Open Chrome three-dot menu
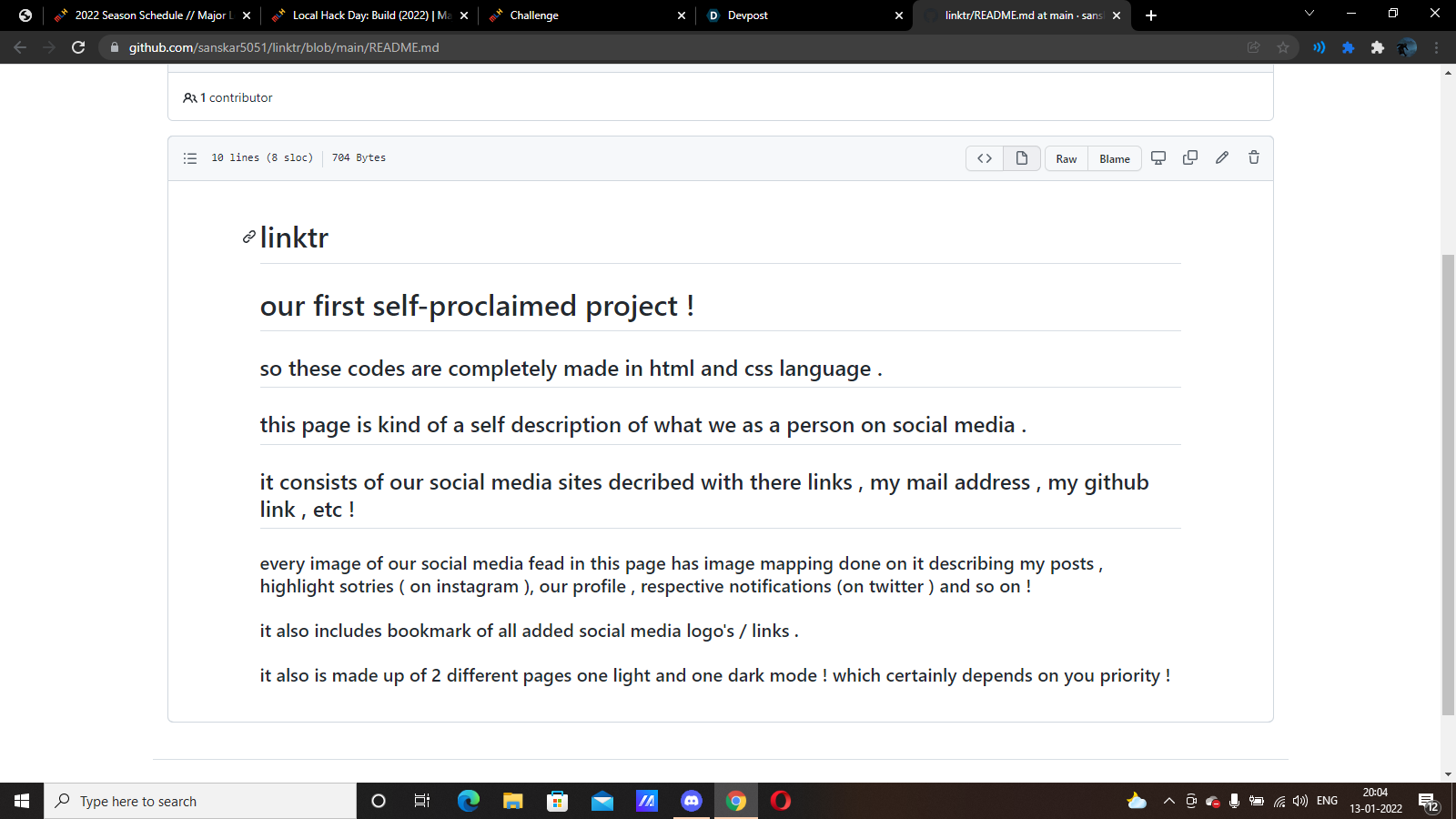 click(1437, 47)
